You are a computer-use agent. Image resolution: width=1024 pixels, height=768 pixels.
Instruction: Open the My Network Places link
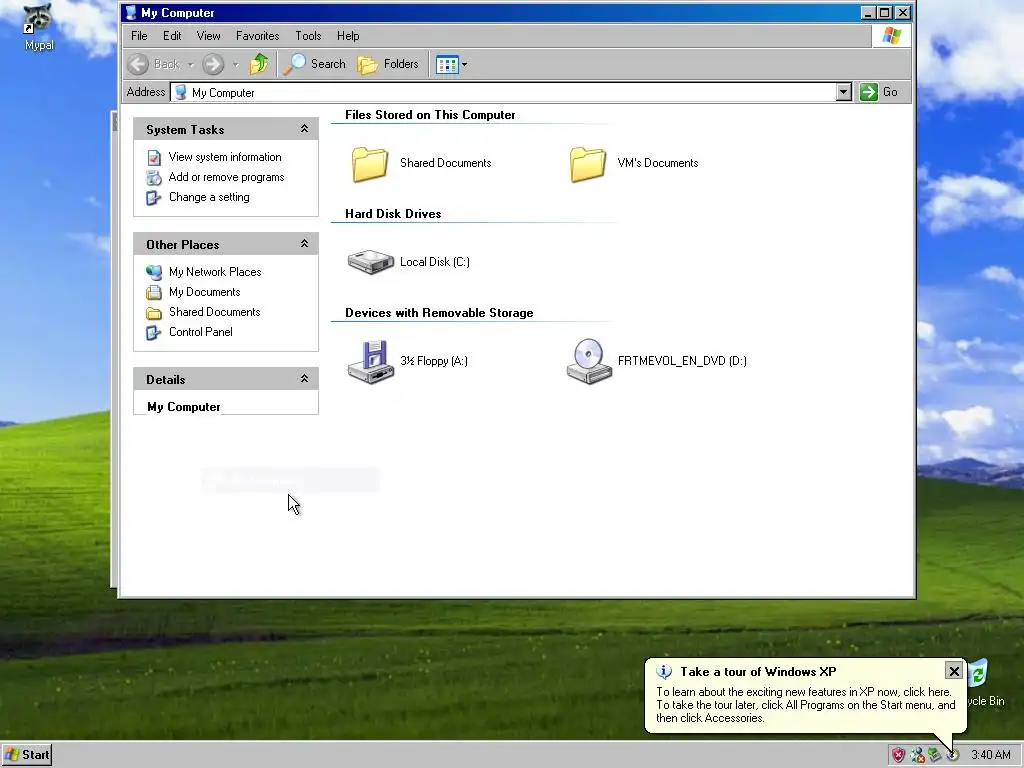(215, 272)
